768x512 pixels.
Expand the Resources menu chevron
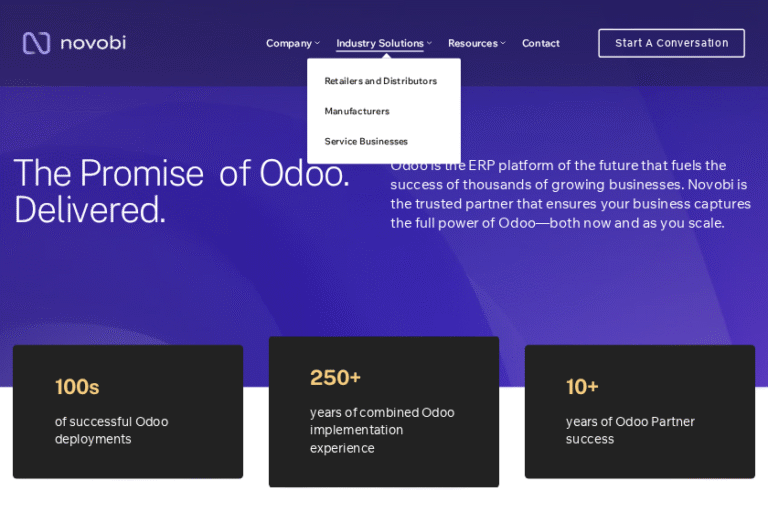(503, 43)
